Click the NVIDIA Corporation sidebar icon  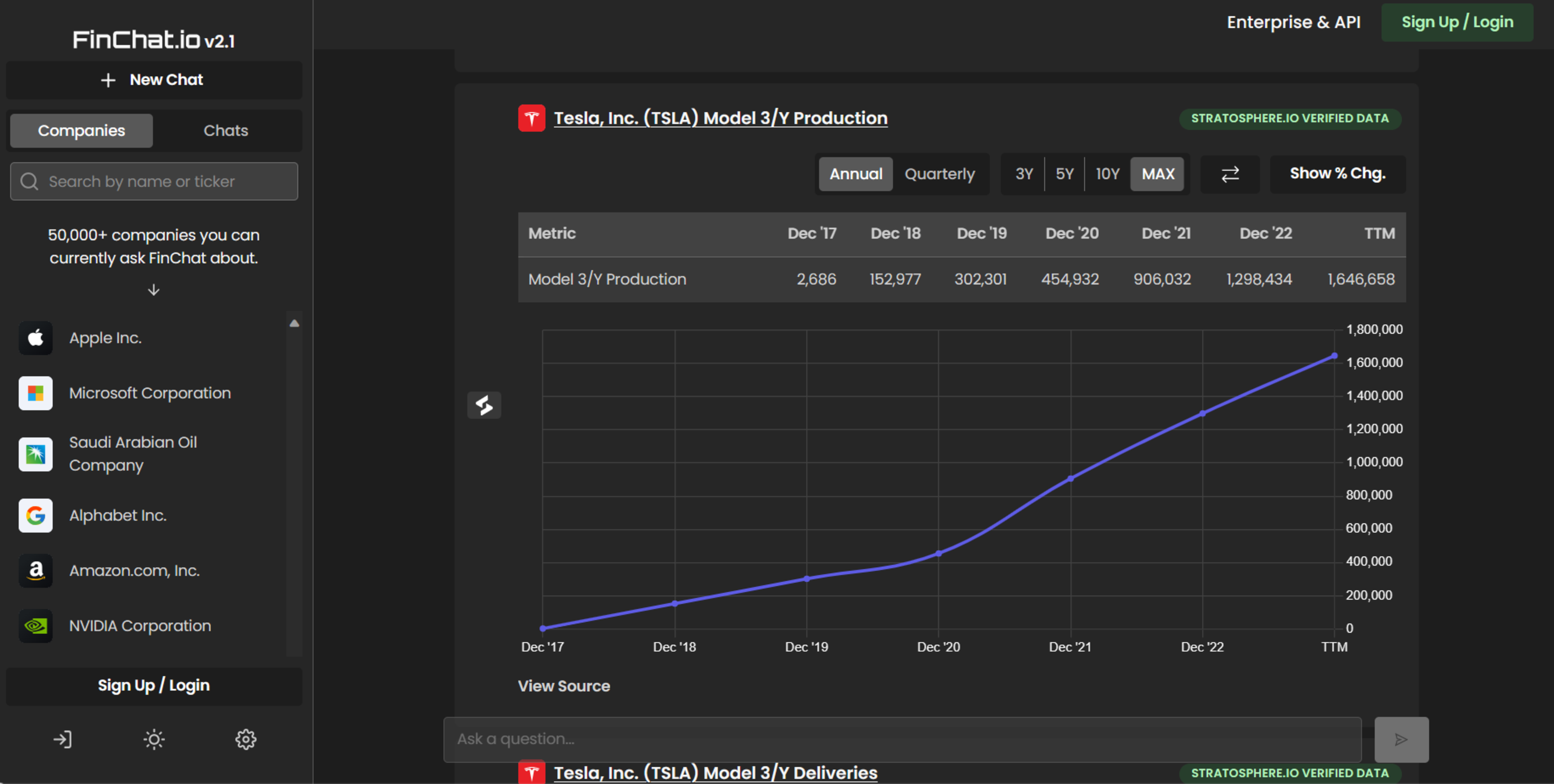coord(35,625)
